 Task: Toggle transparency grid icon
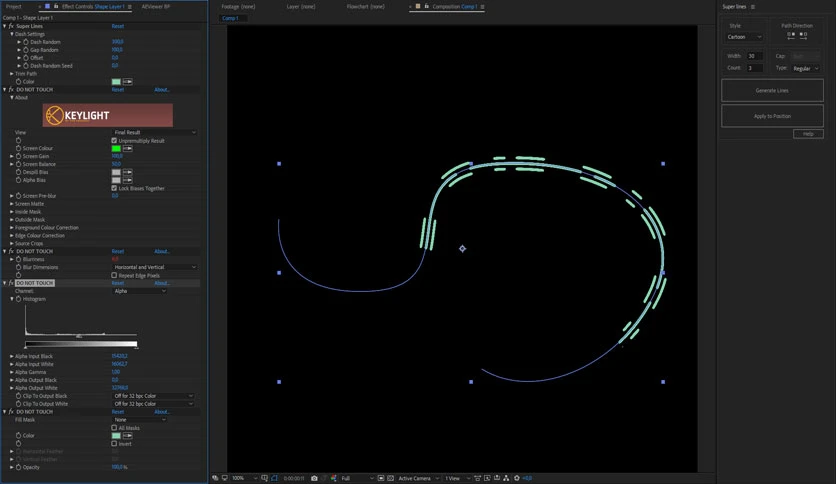click(x=390, y=478)
